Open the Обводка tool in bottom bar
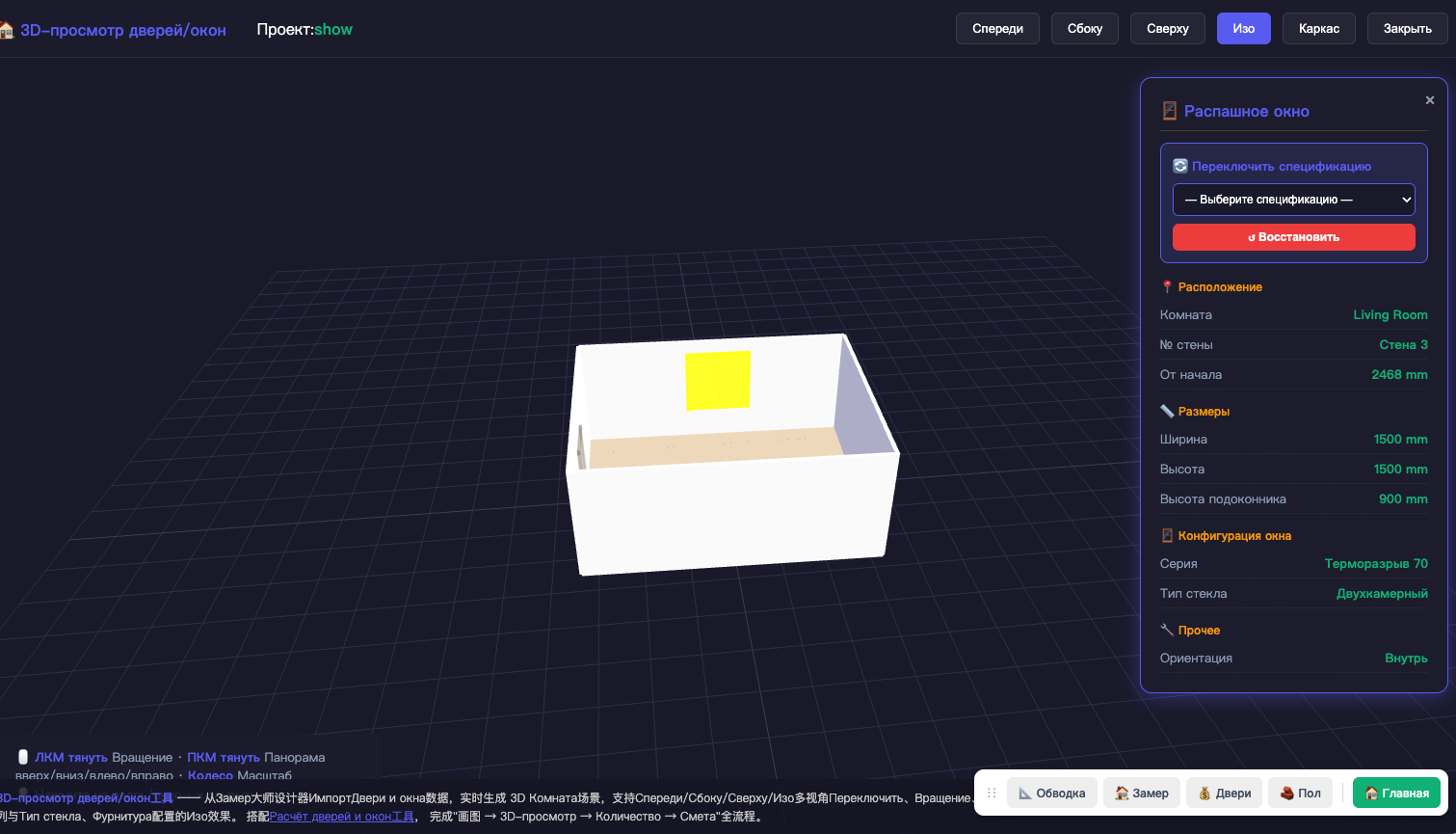 pos(1050,794)
